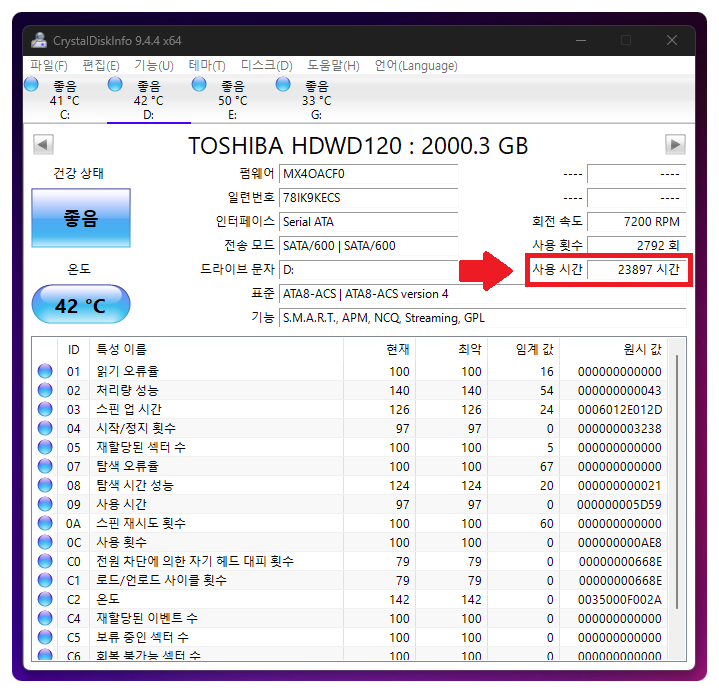
Task: Close the CrystalDiskInfo window
Action: (672, 40)
